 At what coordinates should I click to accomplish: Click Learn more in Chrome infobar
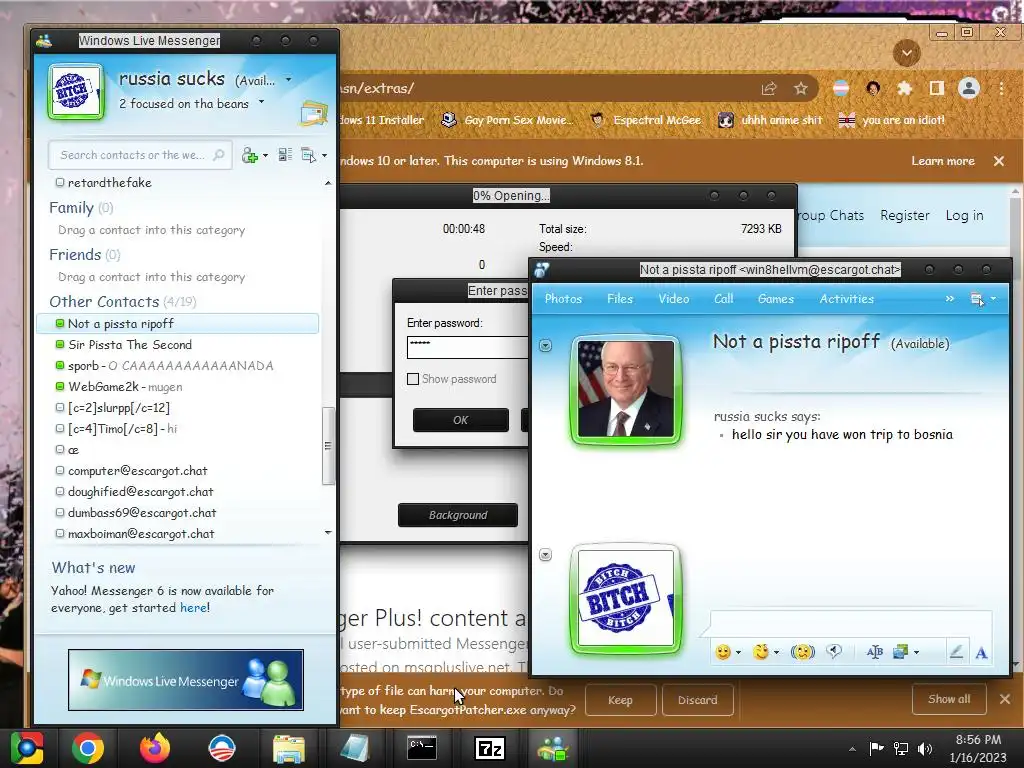point(942,161)
